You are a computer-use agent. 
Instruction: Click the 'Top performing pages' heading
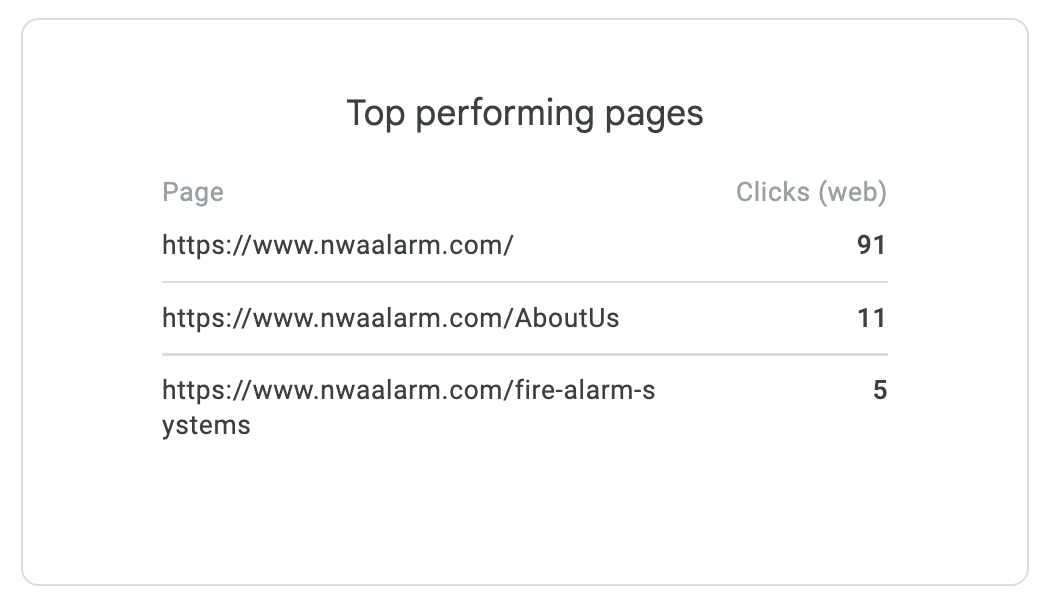point(524,113)
